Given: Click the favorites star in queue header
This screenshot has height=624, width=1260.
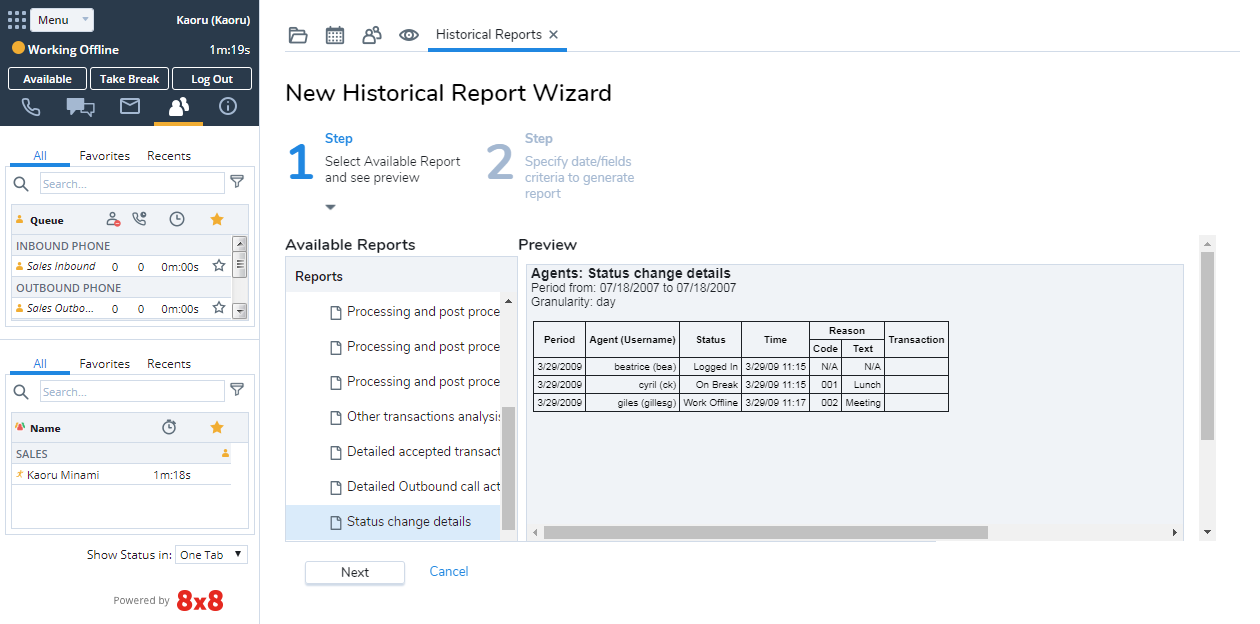Looking at the screenshot, I should tap(217, 219).
